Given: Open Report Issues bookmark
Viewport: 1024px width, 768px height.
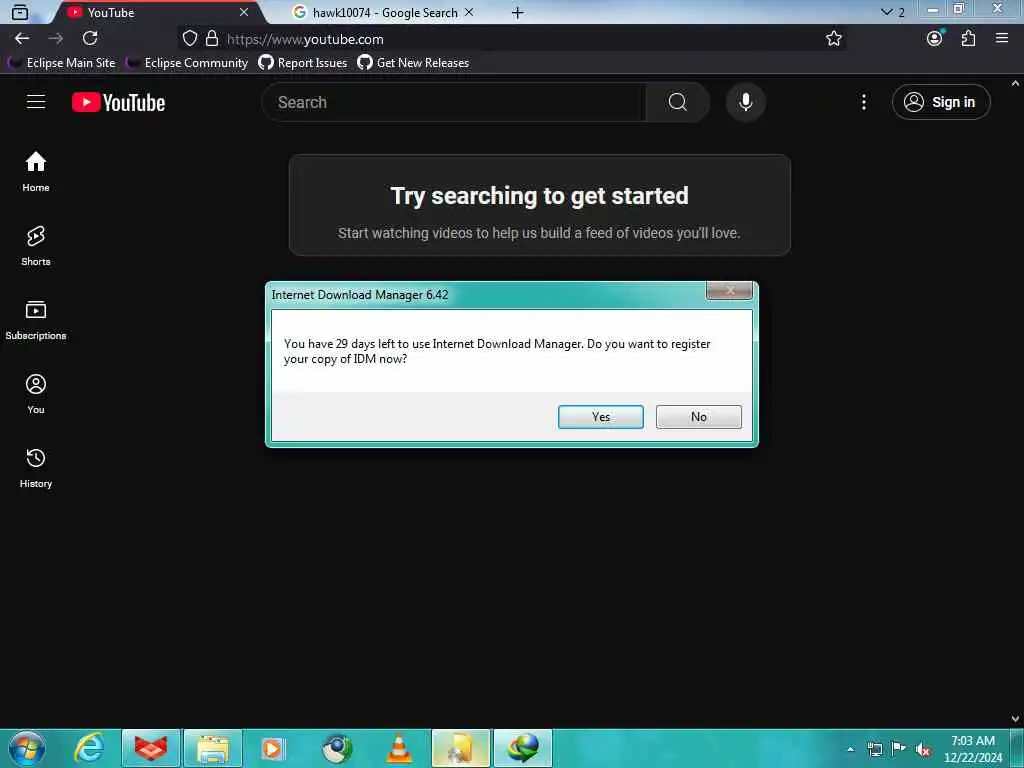Looking at the screenshot, I should (x=302, y=63).
